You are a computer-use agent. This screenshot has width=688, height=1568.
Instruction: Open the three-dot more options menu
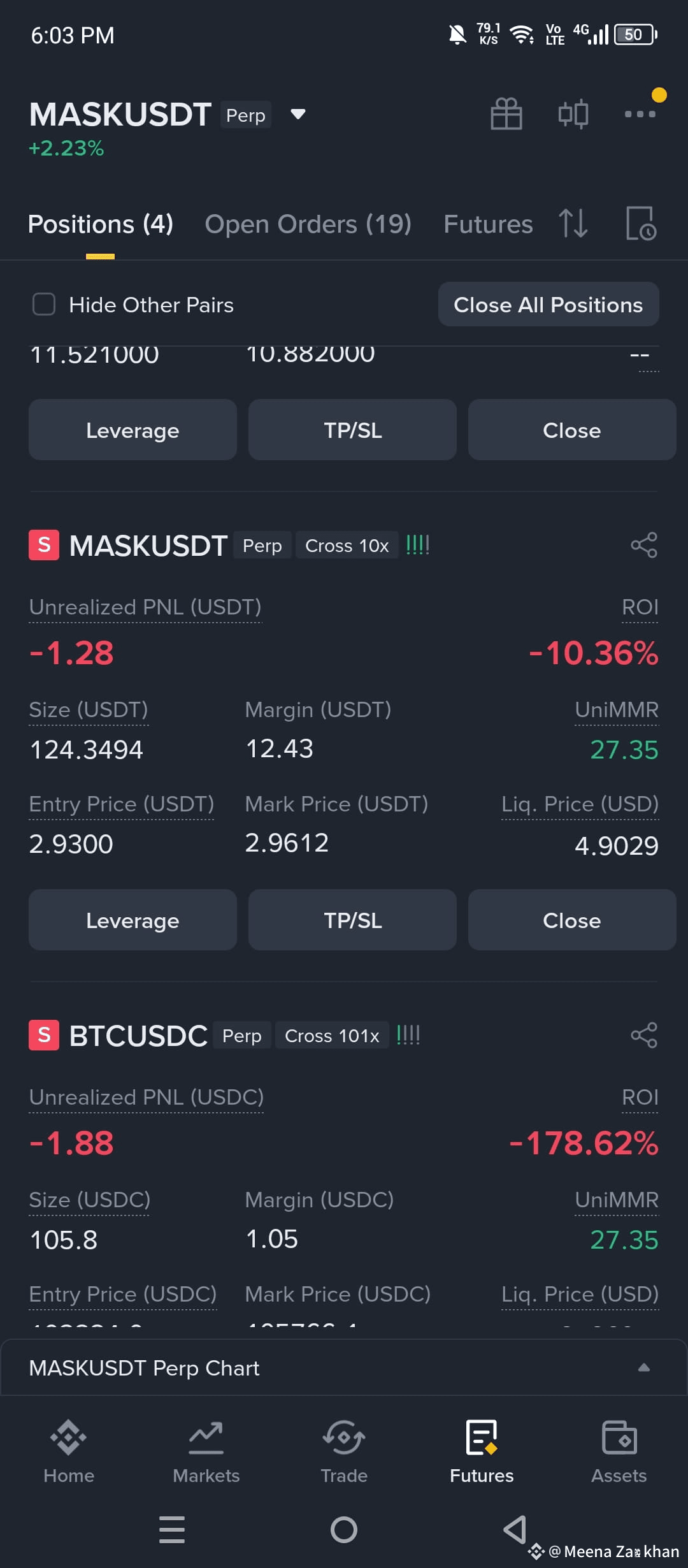[x=640, y=114]
